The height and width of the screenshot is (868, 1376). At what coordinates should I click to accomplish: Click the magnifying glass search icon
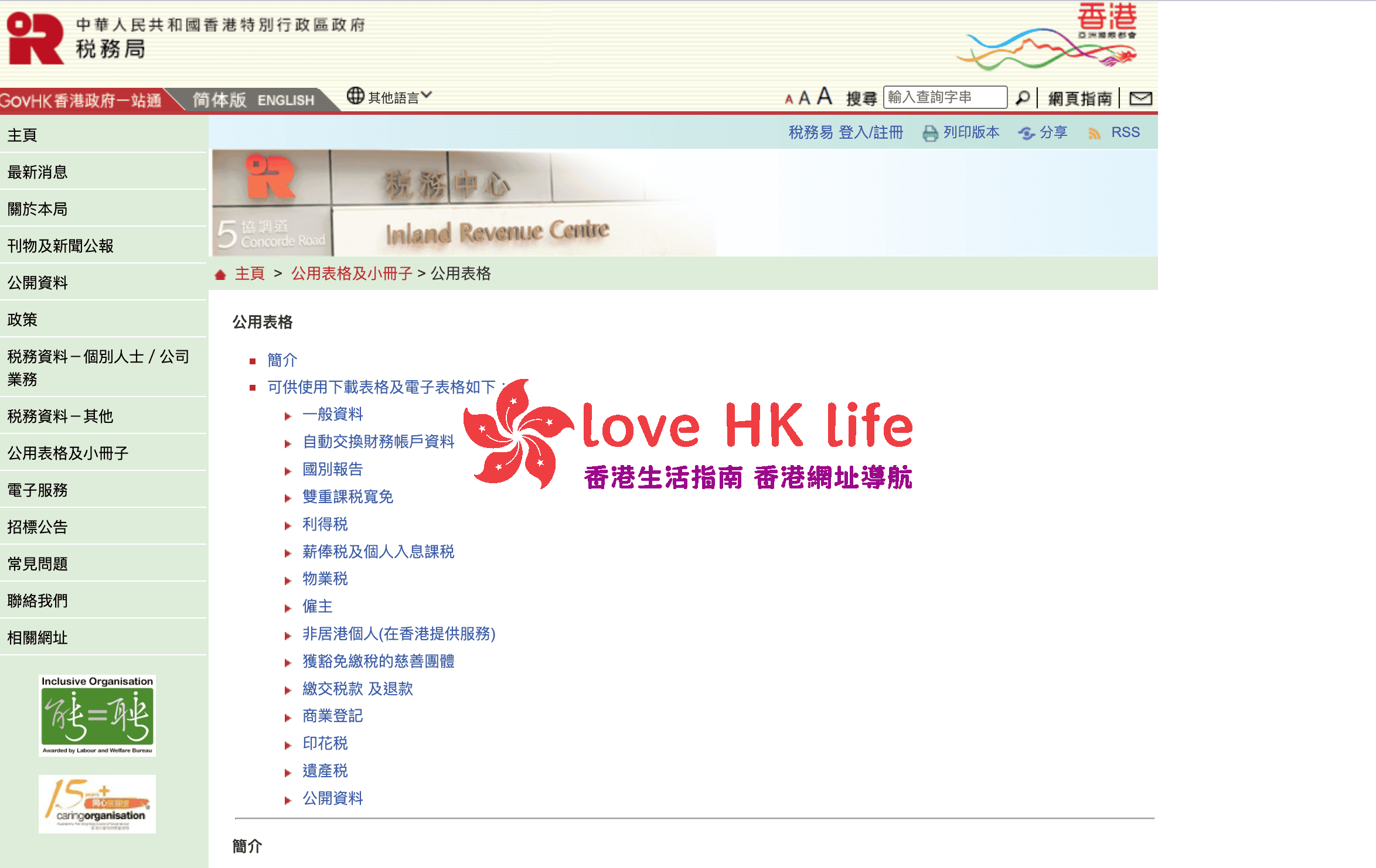(x=1022, y=98)
